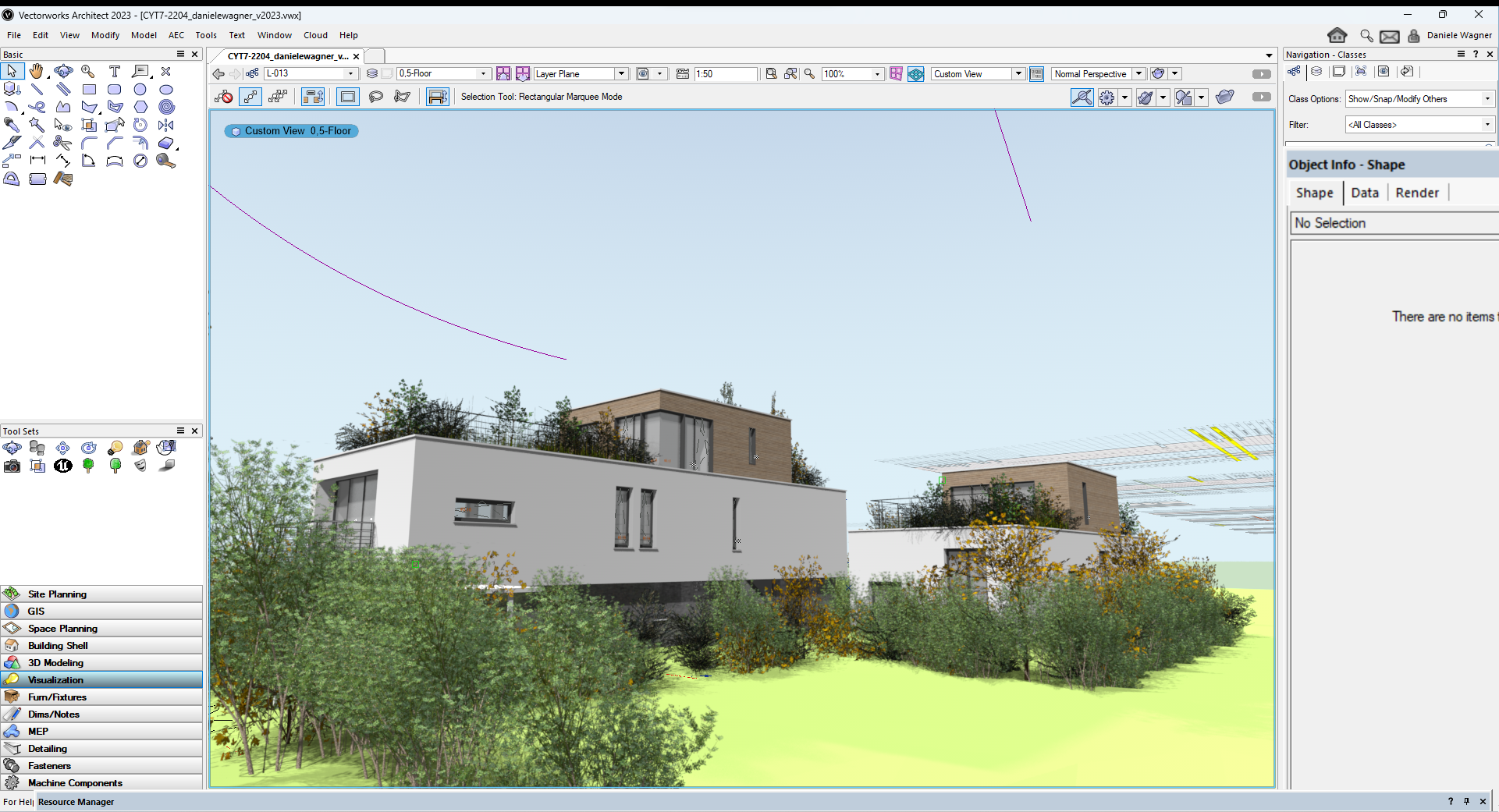Open the AEC menu

point(176,35)
